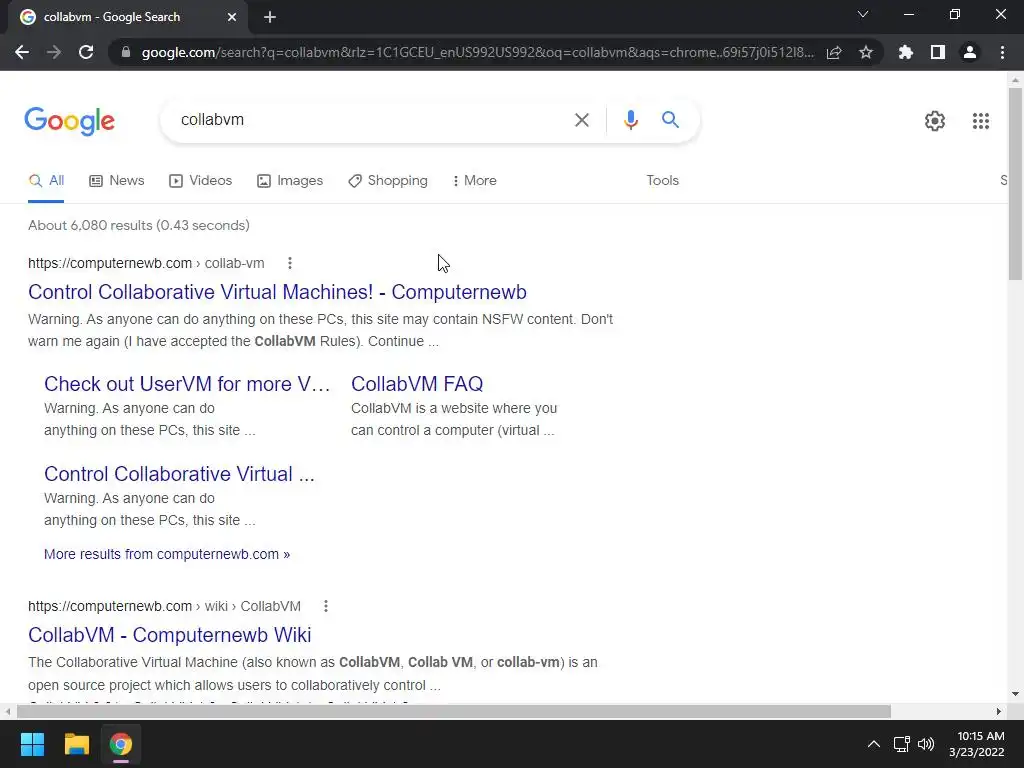
Task: Switch to the Images tab
Action: click(290, 181)
